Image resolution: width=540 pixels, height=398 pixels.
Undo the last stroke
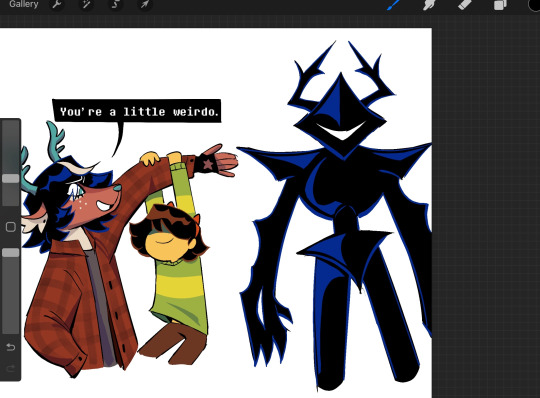tap(11, 347)
